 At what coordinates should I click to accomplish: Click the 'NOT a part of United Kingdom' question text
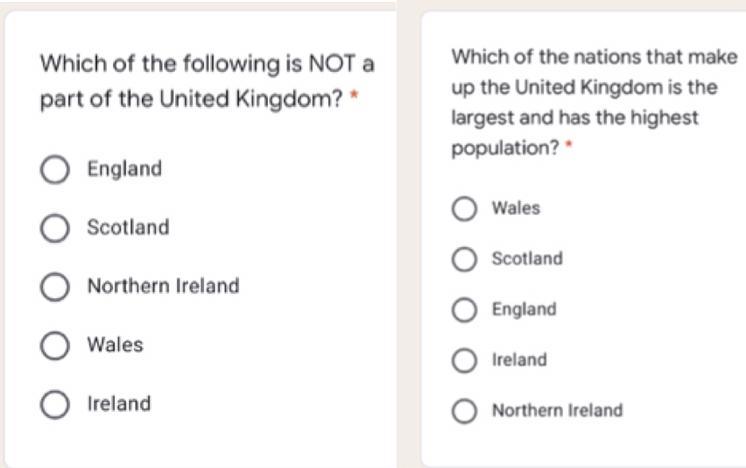[206, 83]
